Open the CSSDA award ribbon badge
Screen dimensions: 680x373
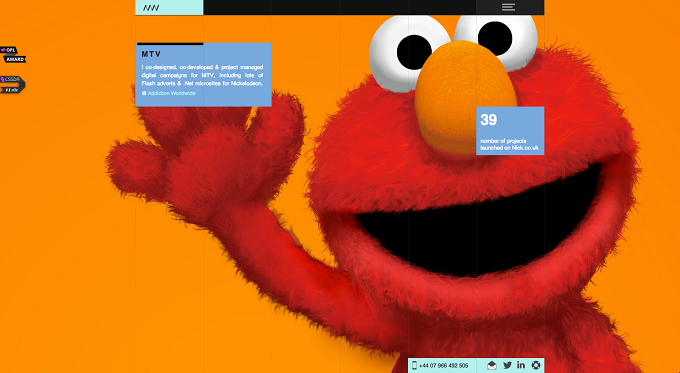[12, 84]
